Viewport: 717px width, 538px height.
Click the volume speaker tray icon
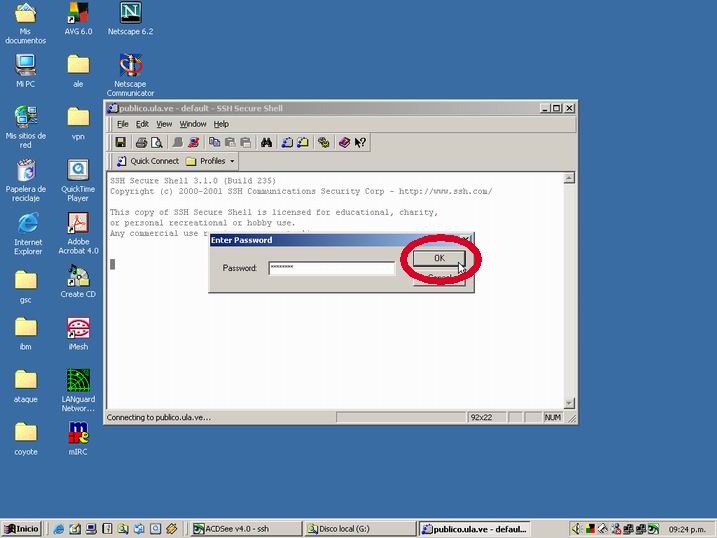point(577,529)
